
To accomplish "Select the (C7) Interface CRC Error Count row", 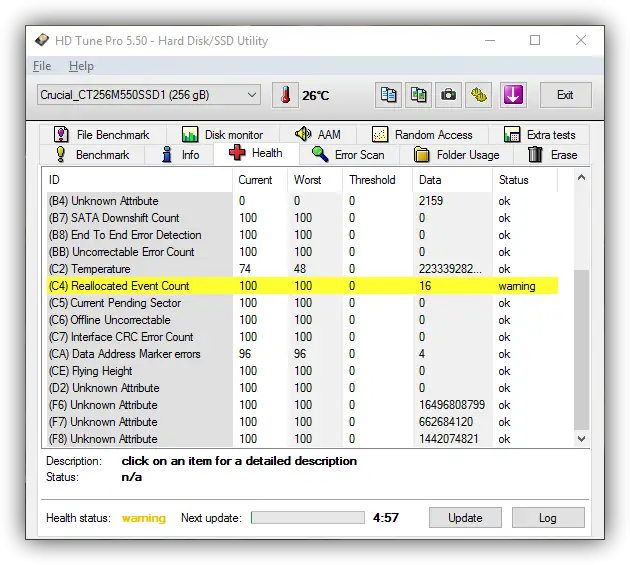I will tap(302, 337).
